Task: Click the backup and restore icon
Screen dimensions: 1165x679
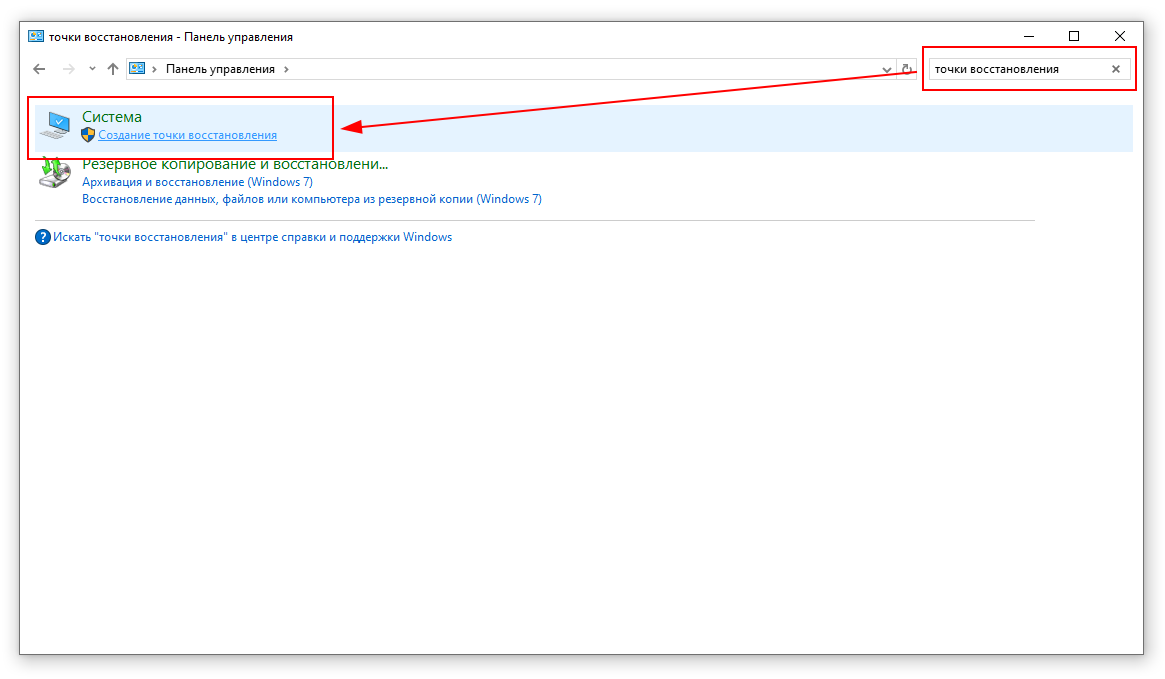Action: pyautogui.click(x=56, y=173)
